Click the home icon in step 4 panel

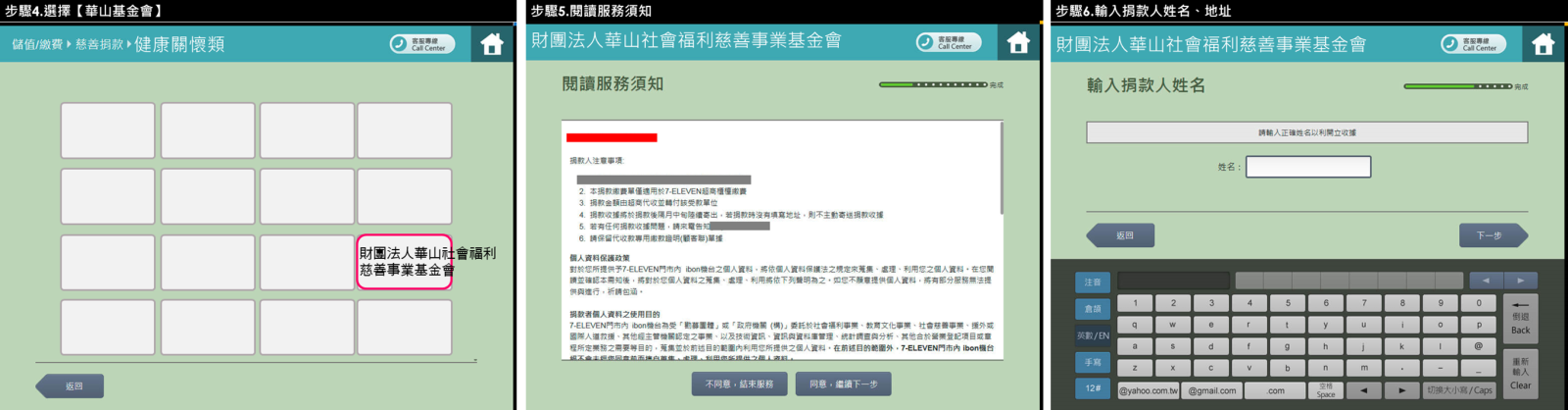[492, 44]
